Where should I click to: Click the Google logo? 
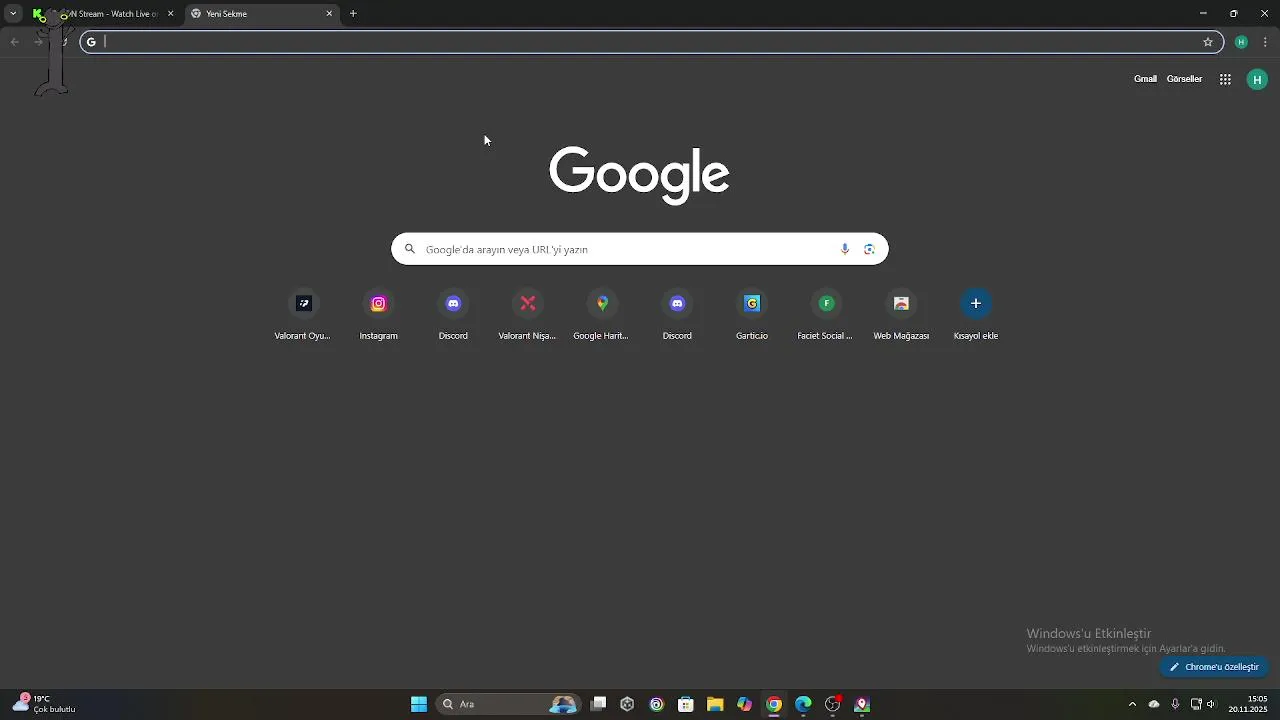click(x=639, y=176)
